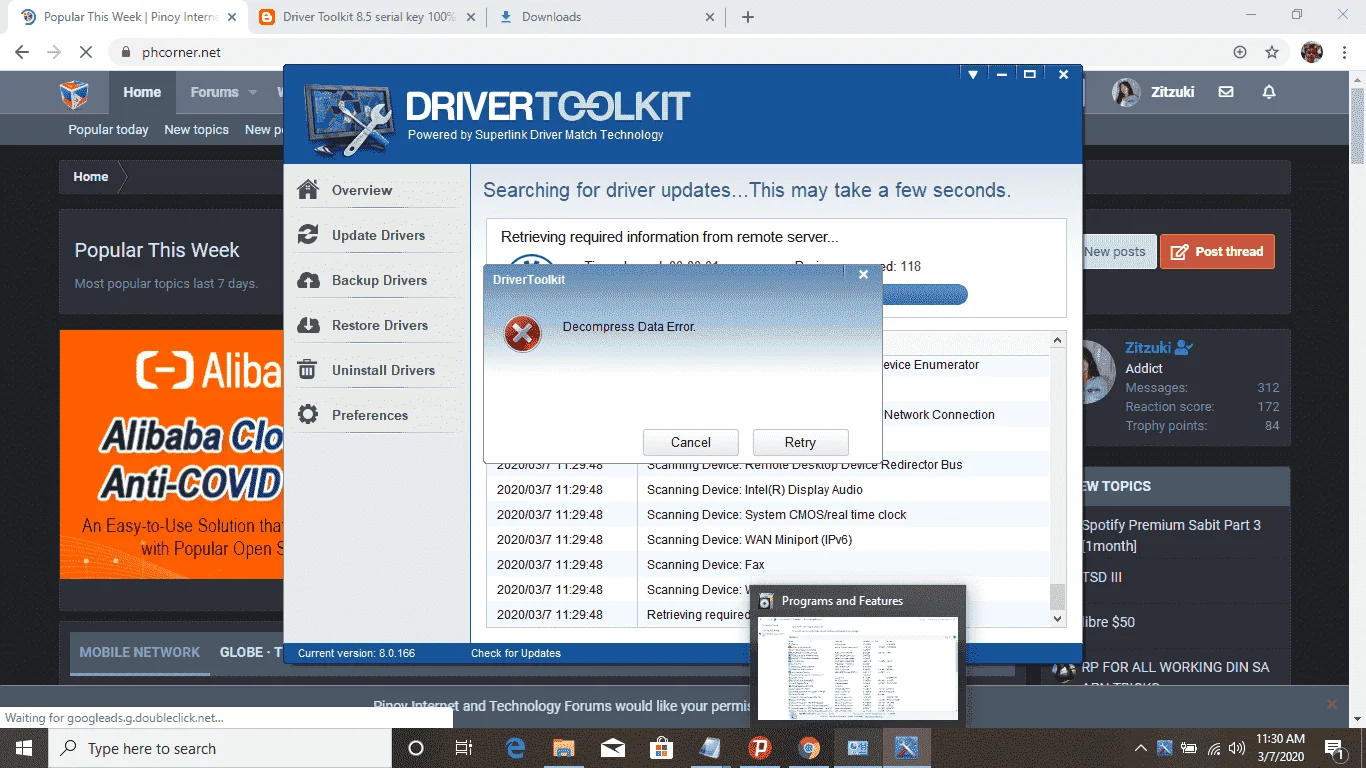Click the volume speaker icon in system tray
This screenshot has width=1366, height=768.
[x=1237, y=748]
